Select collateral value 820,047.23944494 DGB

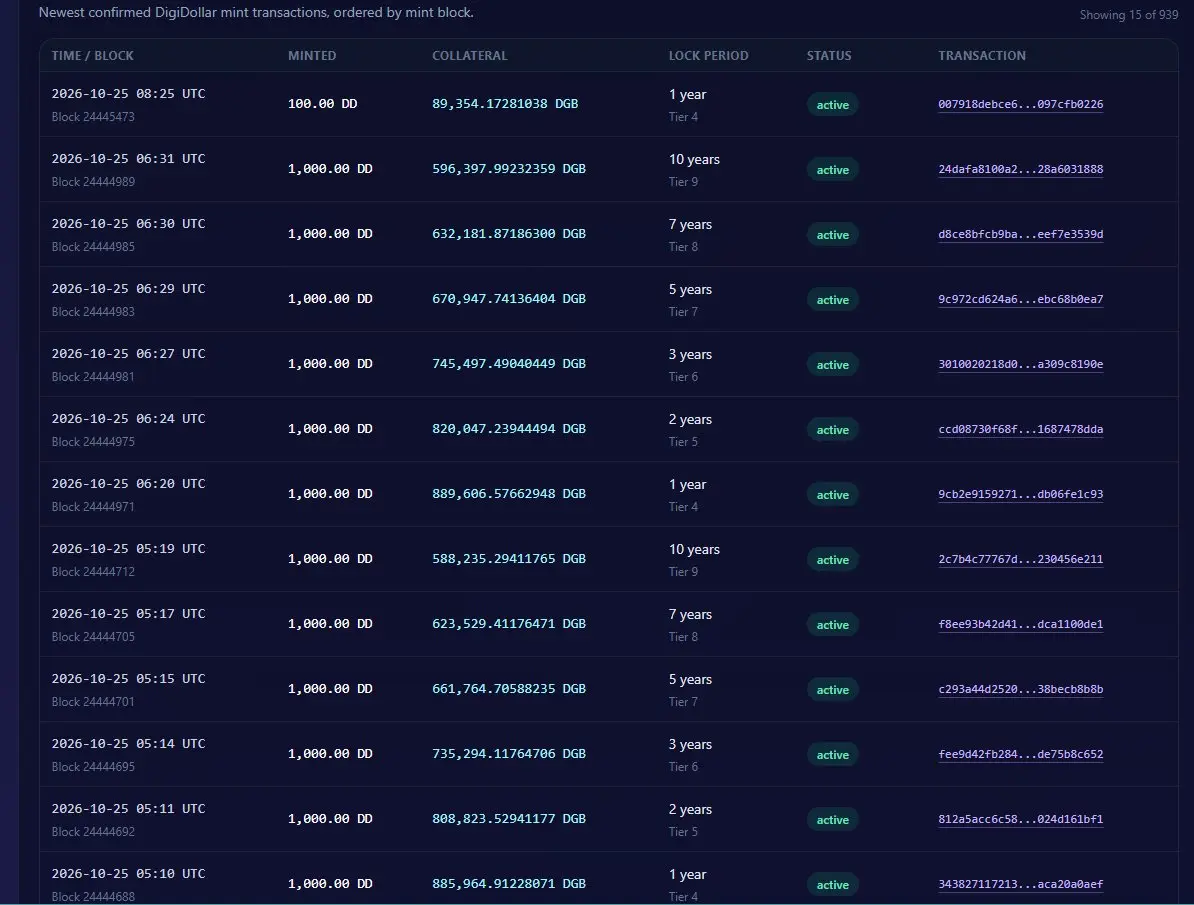[509, 429]
